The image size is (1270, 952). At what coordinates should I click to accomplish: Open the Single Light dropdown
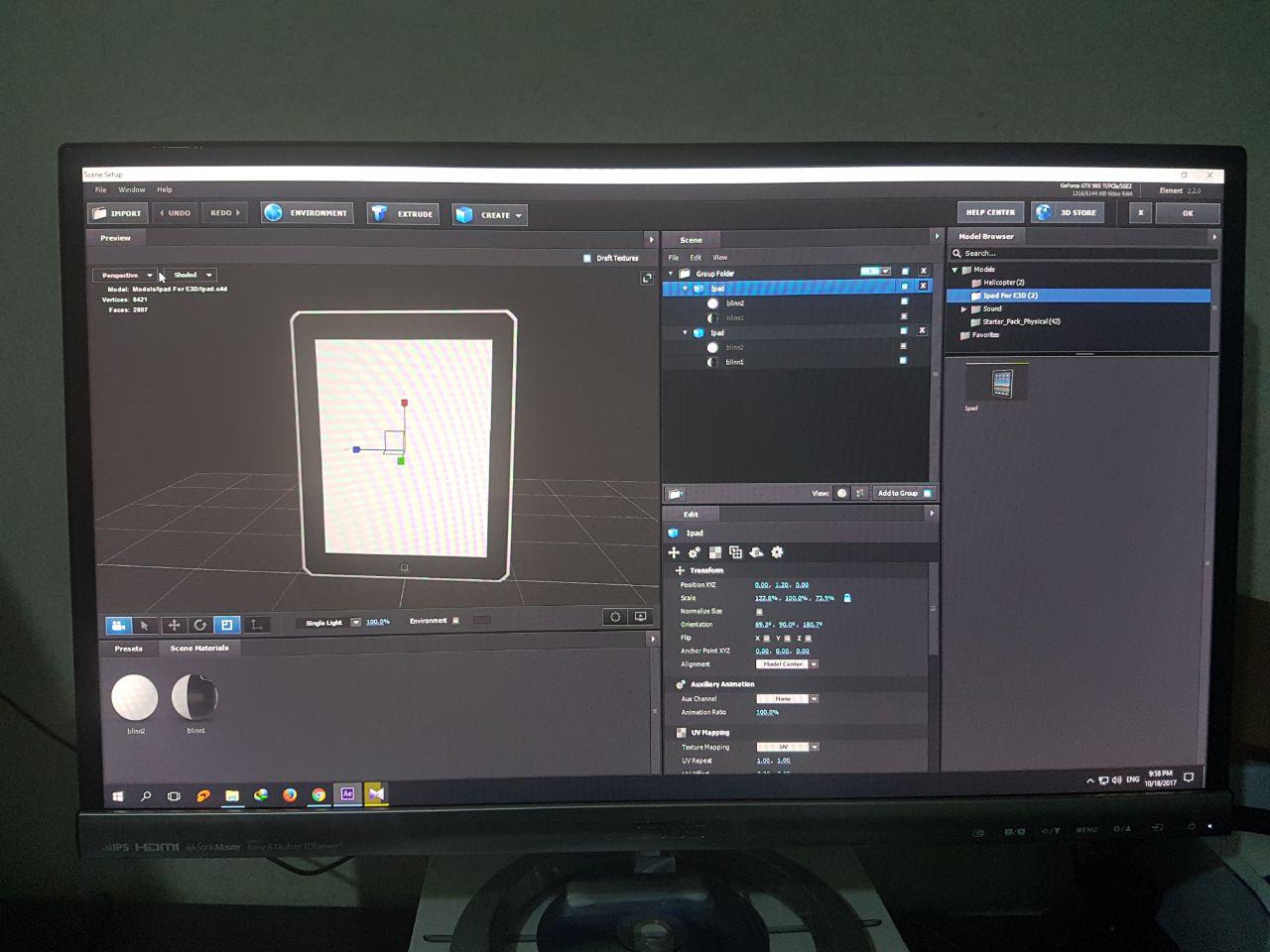[x=355, y=623]
